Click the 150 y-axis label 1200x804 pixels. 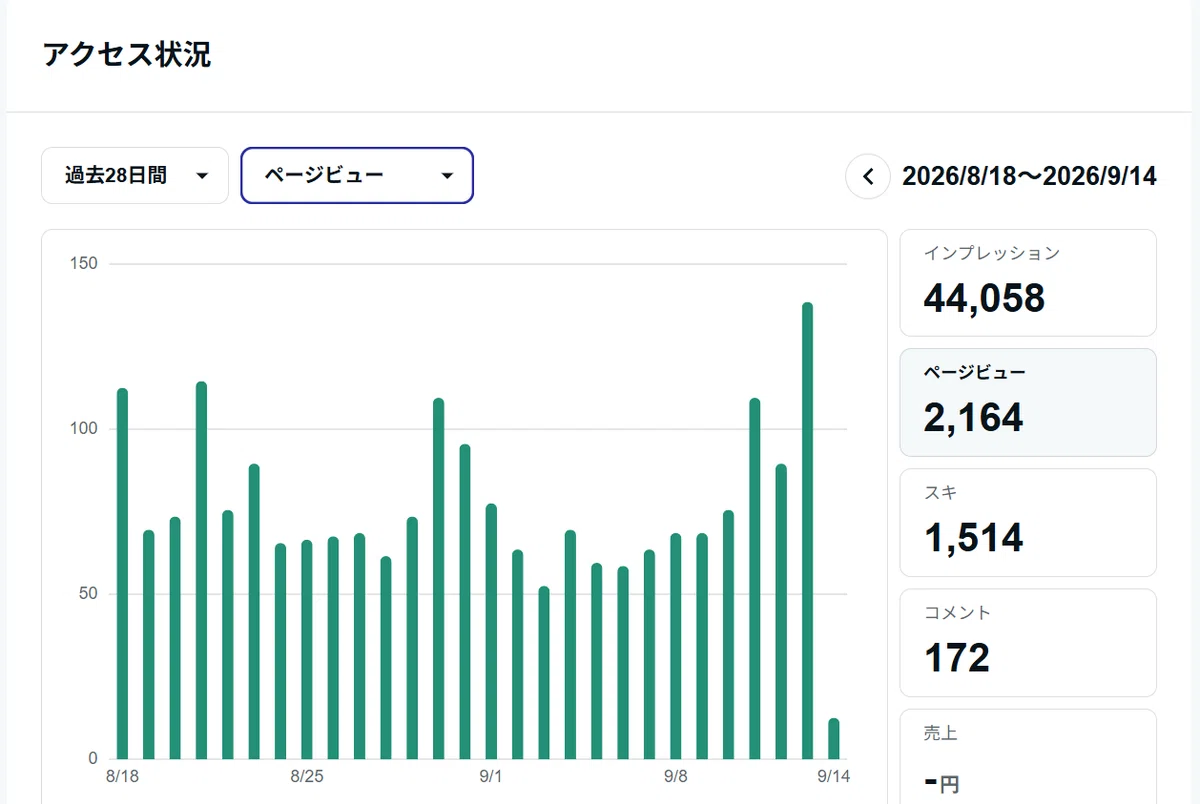(83, 264)
